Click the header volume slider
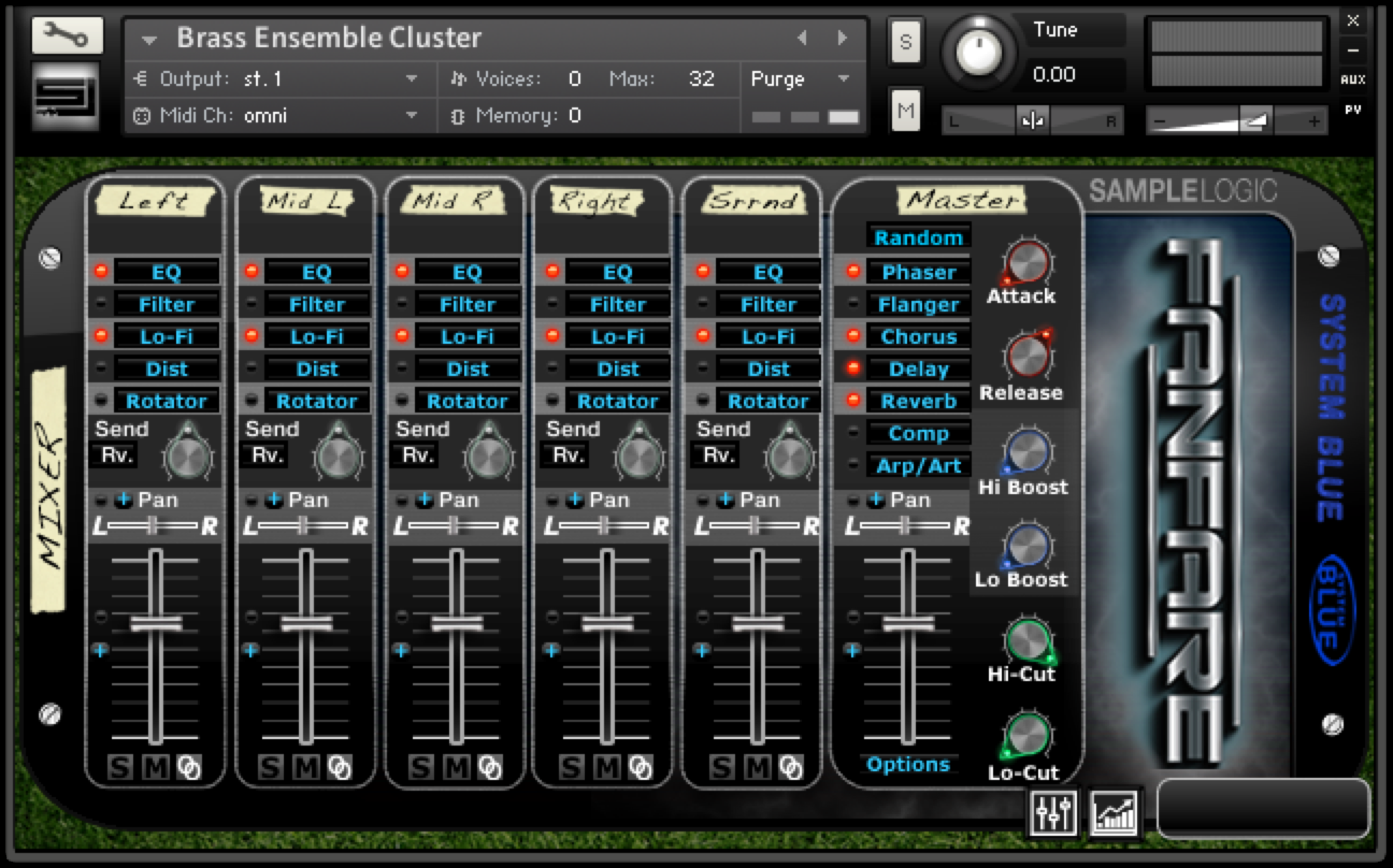 click(1237, 120)
